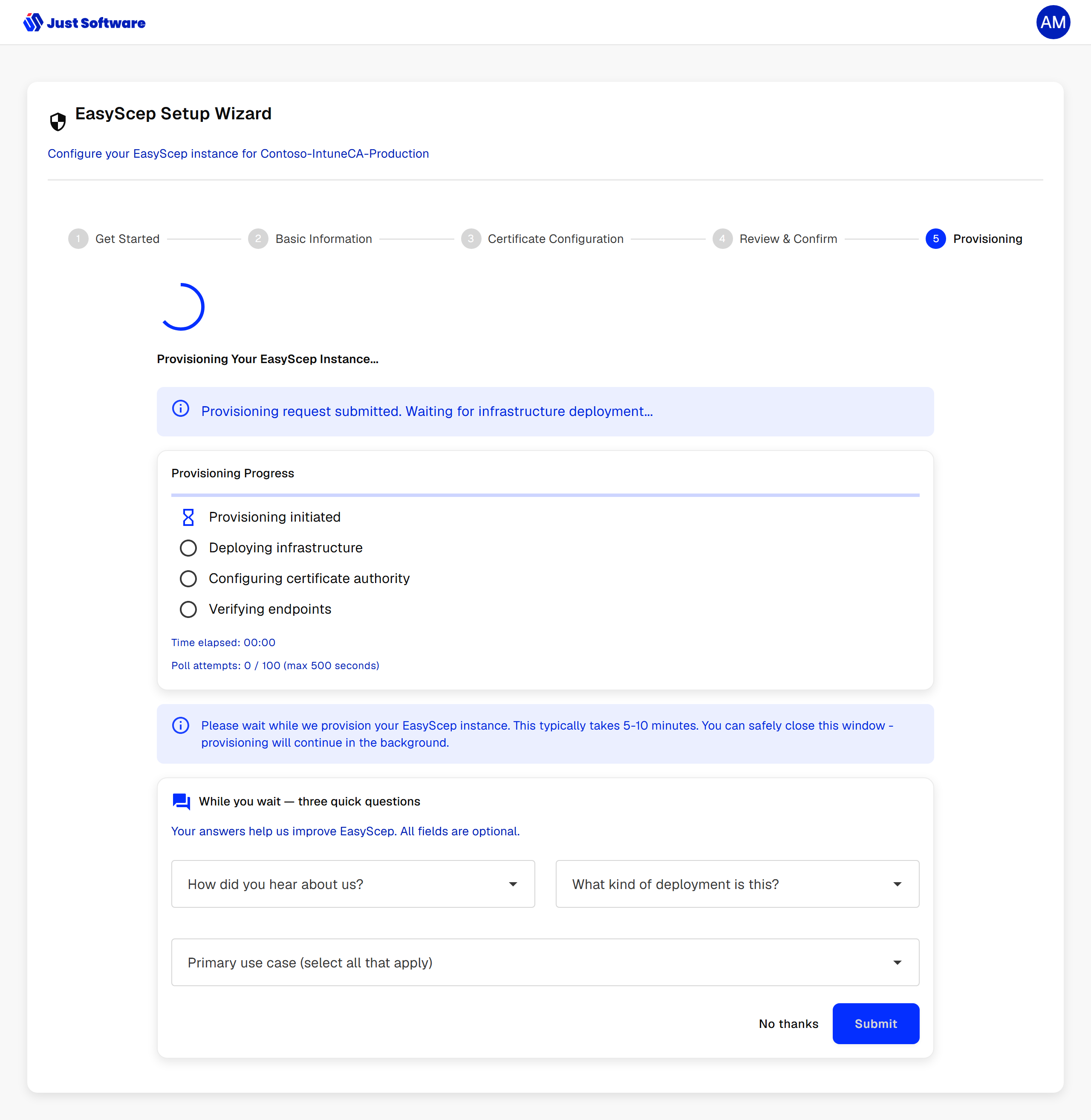Click the circle icon for Verifying endpoints
The width and height of the screenshot is (1091, 1120).
(x=188, y=609)
